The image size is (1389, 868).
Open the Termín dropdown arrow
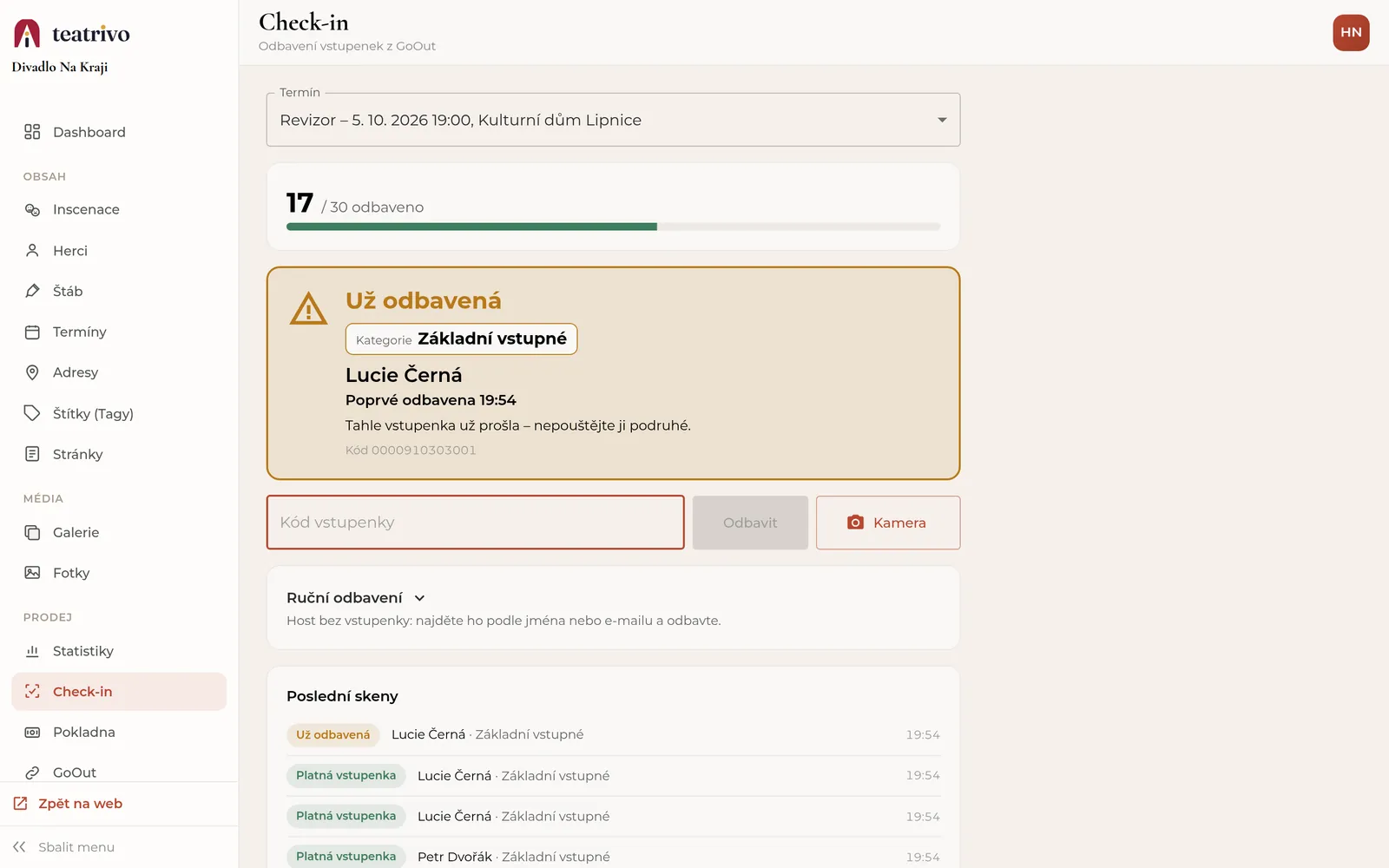click(x=942, y=120)
